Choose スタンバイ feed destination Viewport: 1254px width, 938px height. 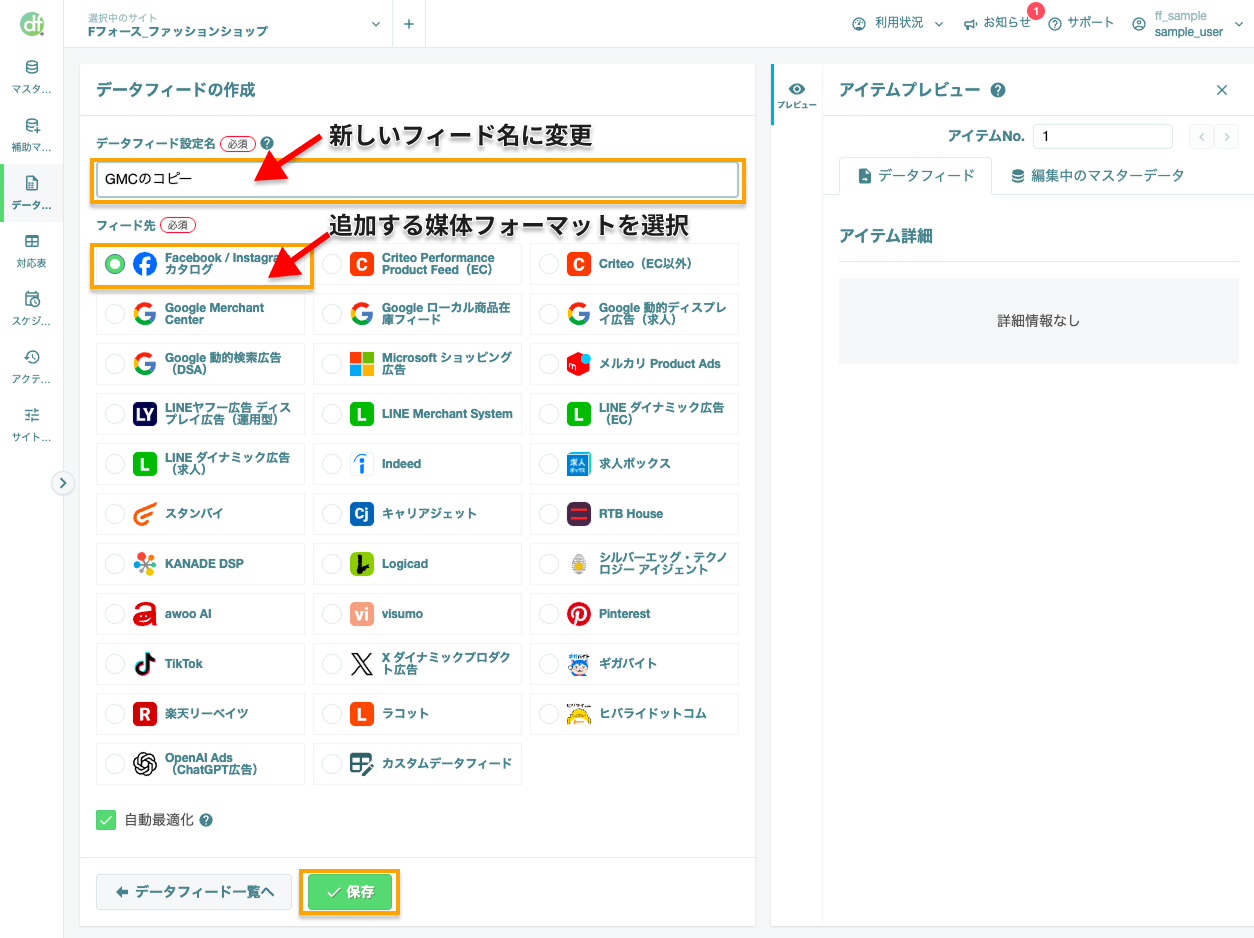[x=201, y=514]
